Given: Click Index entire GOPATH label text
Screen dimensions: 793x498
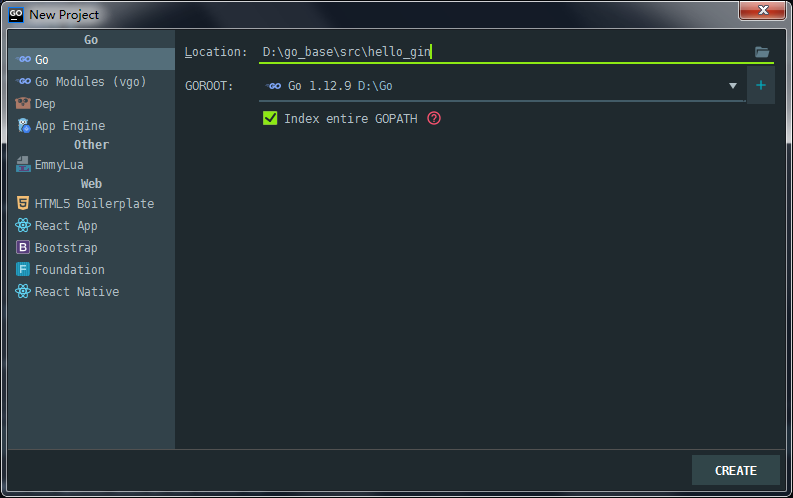Looking at the screenshot, I should pyautogui.click(x=350, y=118).
